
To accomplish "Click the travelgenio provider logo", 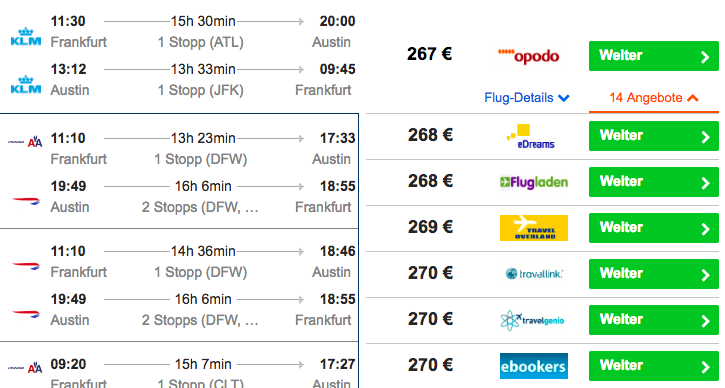I will pyautogui.click(x=532, y=320).
